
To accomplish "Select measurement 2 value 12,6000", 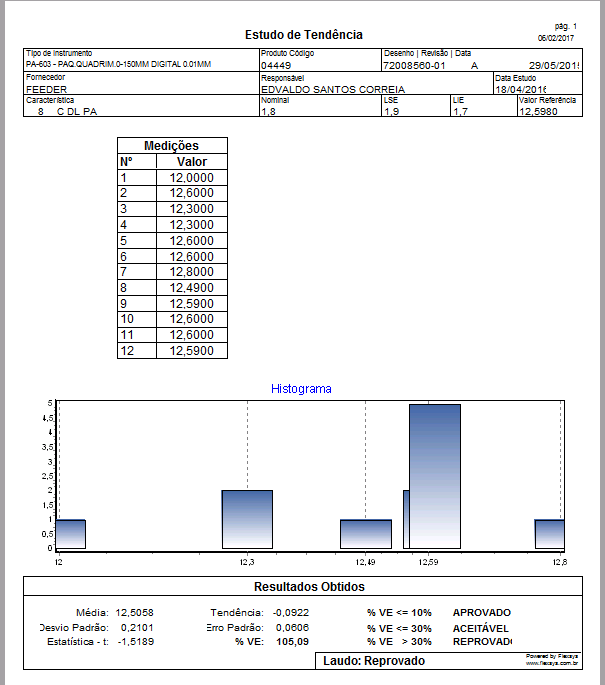I will (x=192, y=193).
